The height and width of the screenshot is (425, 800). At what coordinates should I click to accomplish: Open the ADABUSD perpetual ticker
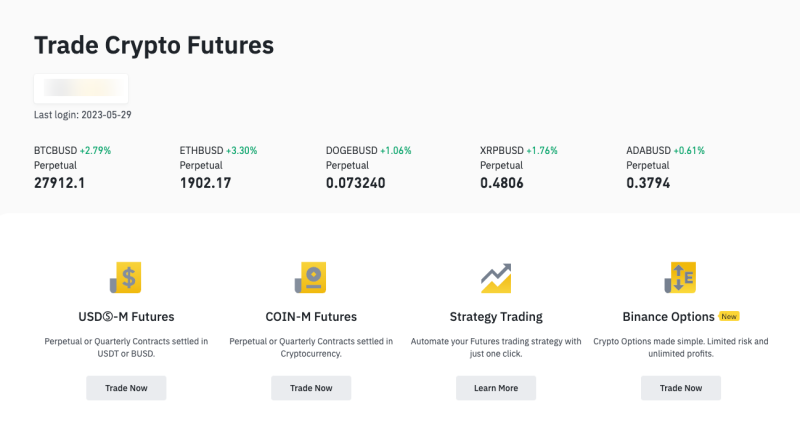665,167
